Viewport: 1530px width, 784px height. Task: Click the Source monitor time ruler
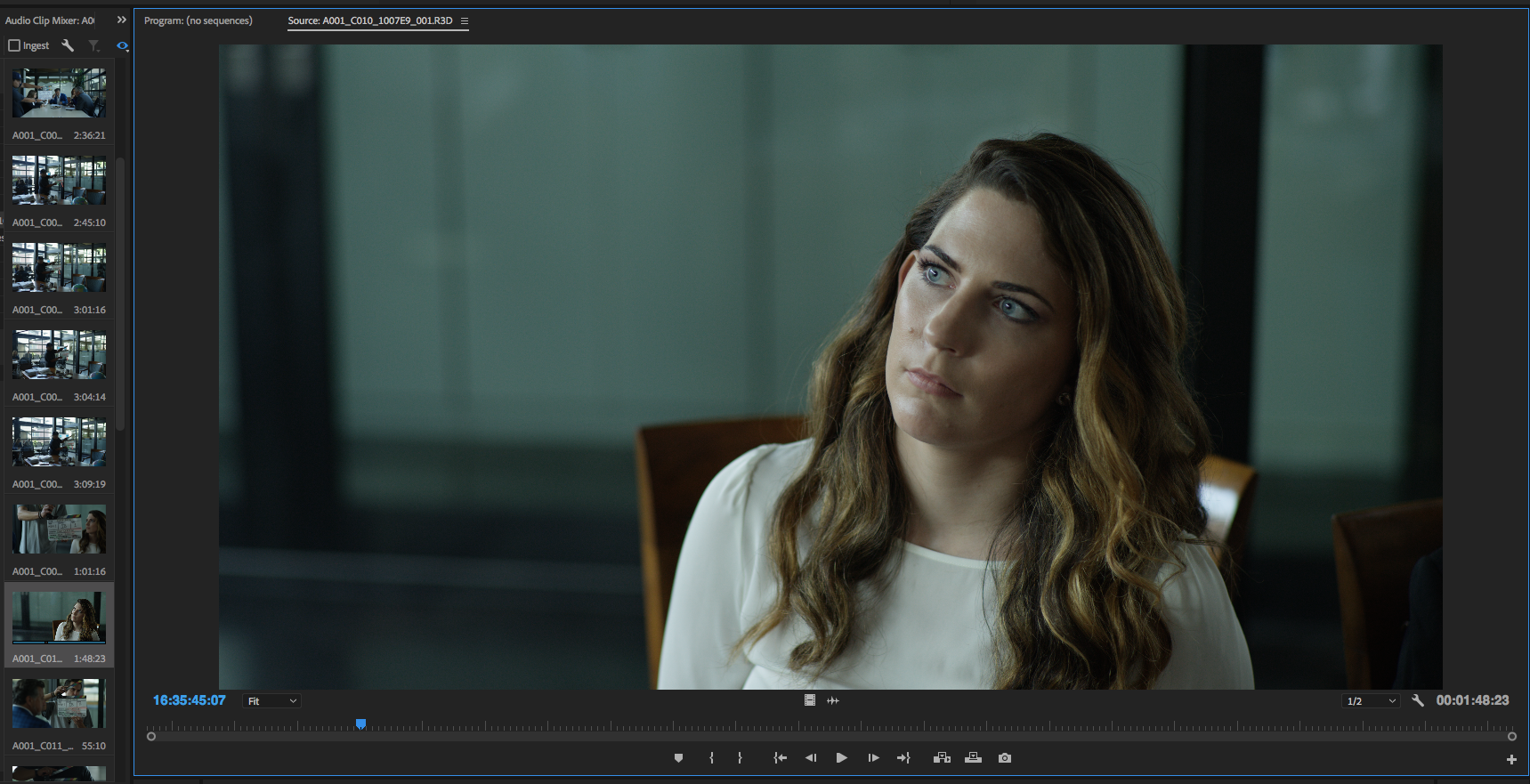[x=831, y=725]
